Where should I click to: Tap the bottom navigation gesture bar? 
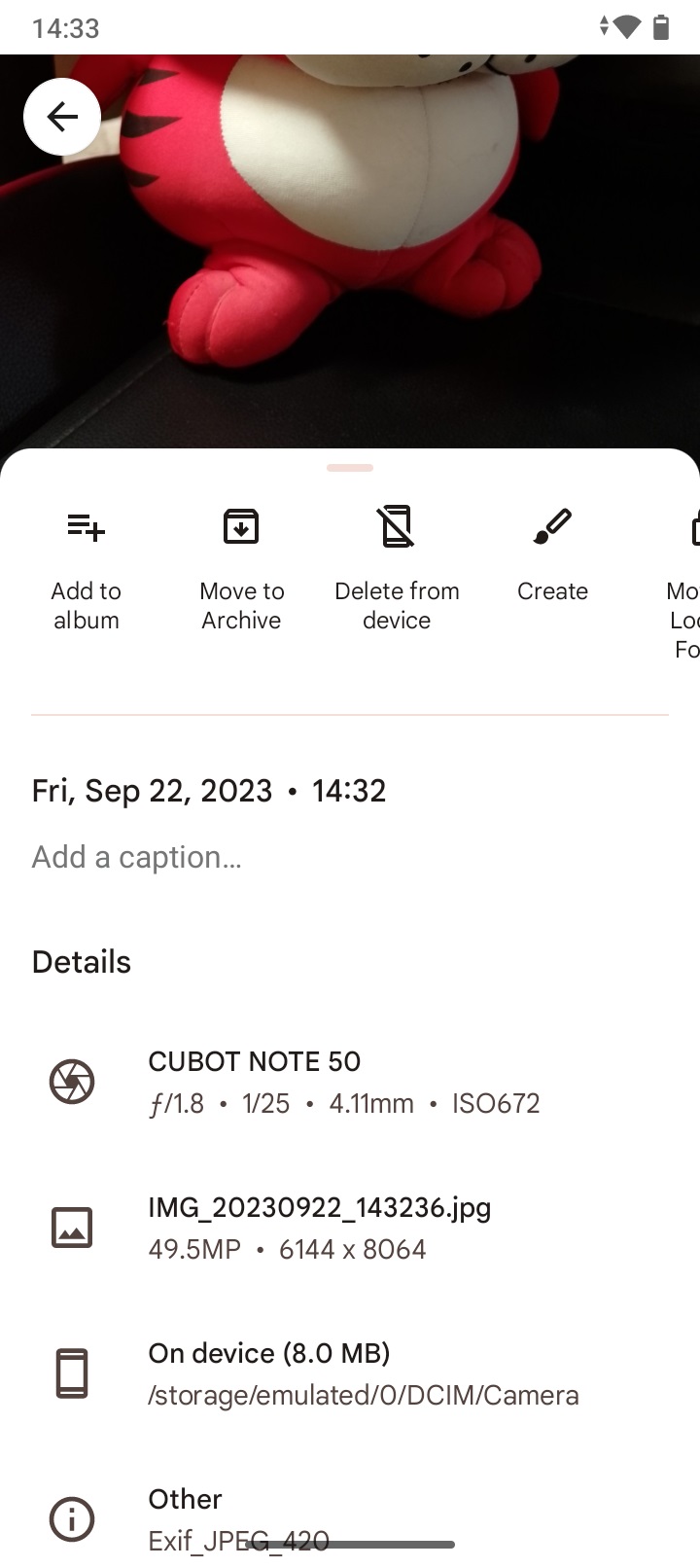(x=350, y=1545)
